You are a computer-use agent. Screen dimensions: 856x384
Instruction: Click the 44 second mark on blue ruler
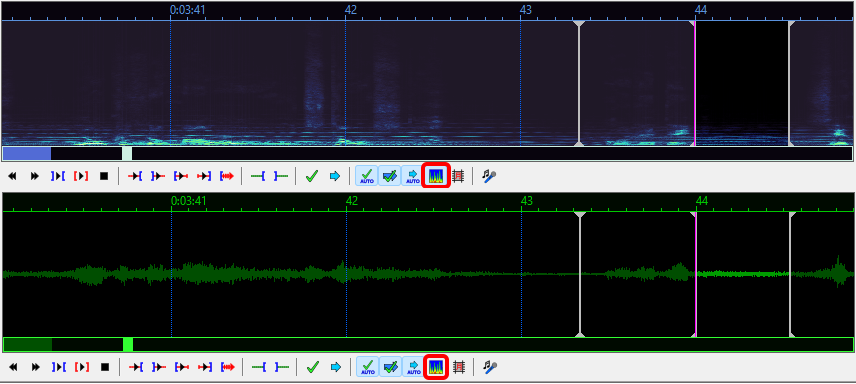click(701, 9)
